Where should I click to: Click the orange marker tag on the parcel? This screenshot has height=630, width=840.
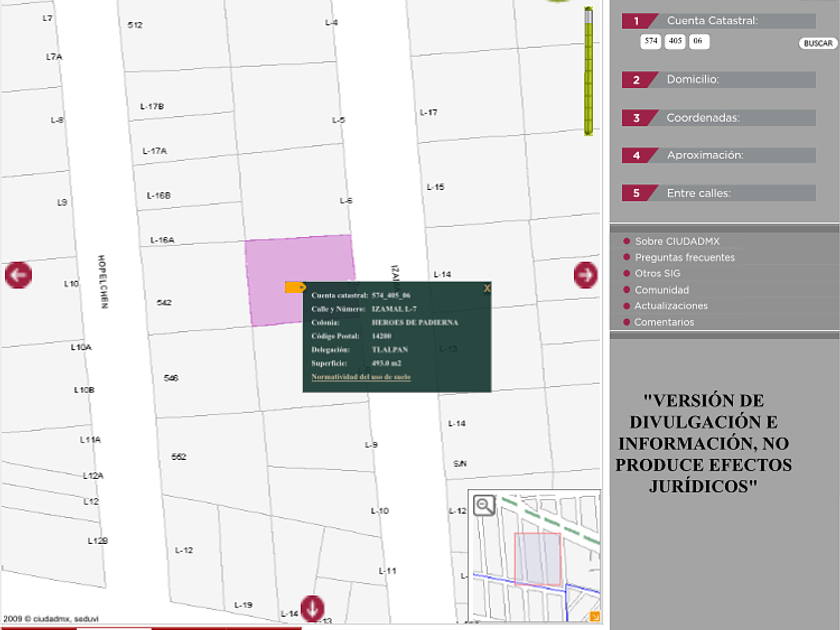click(x=295, y=288)
